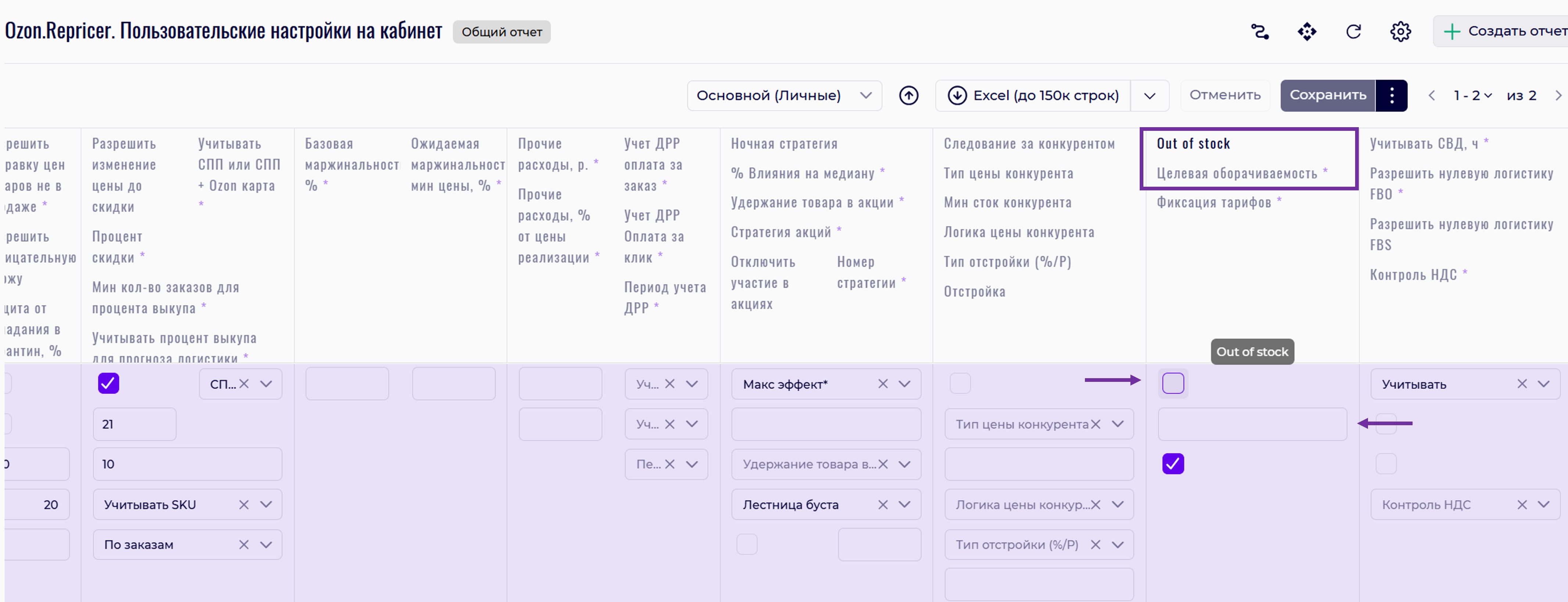Clear the Лестница буста value with X
The height and width of the screenshot is (602, 1568).
point(883,505)
